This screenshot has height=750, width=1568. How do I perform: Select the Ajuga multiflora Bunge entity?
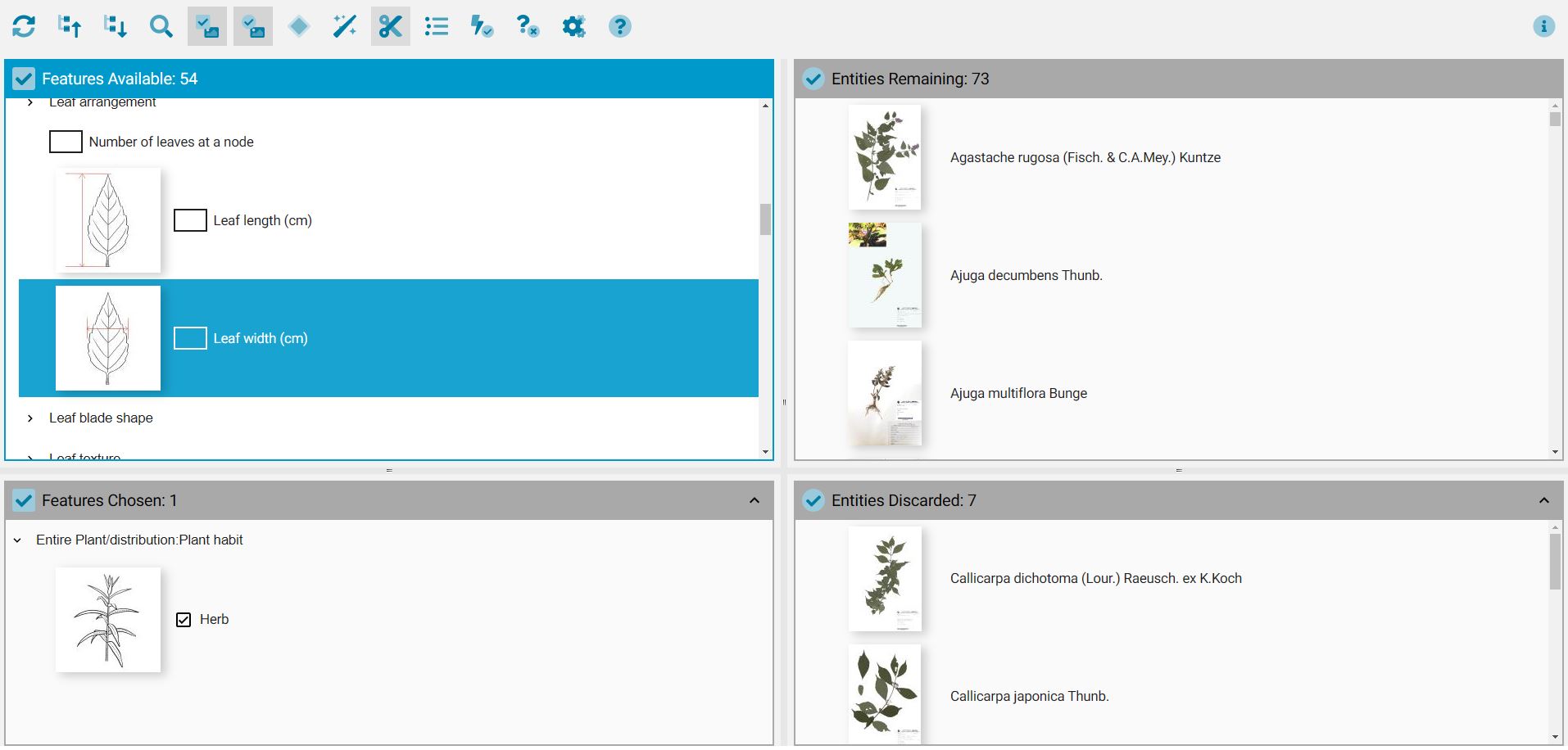1018,393
